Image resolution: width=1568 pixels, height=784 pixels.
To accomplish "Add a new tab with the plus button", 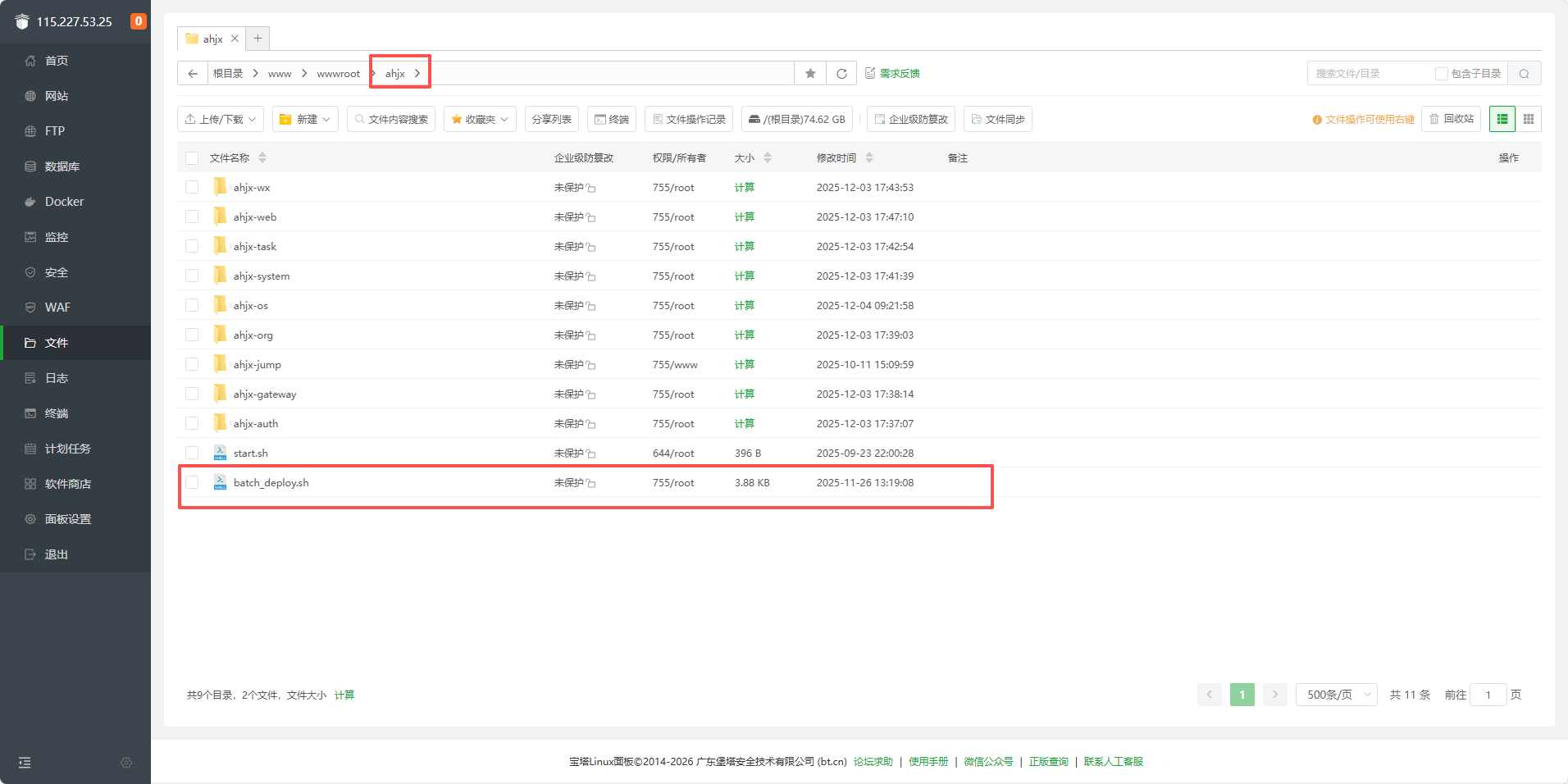I will (258, 39).
